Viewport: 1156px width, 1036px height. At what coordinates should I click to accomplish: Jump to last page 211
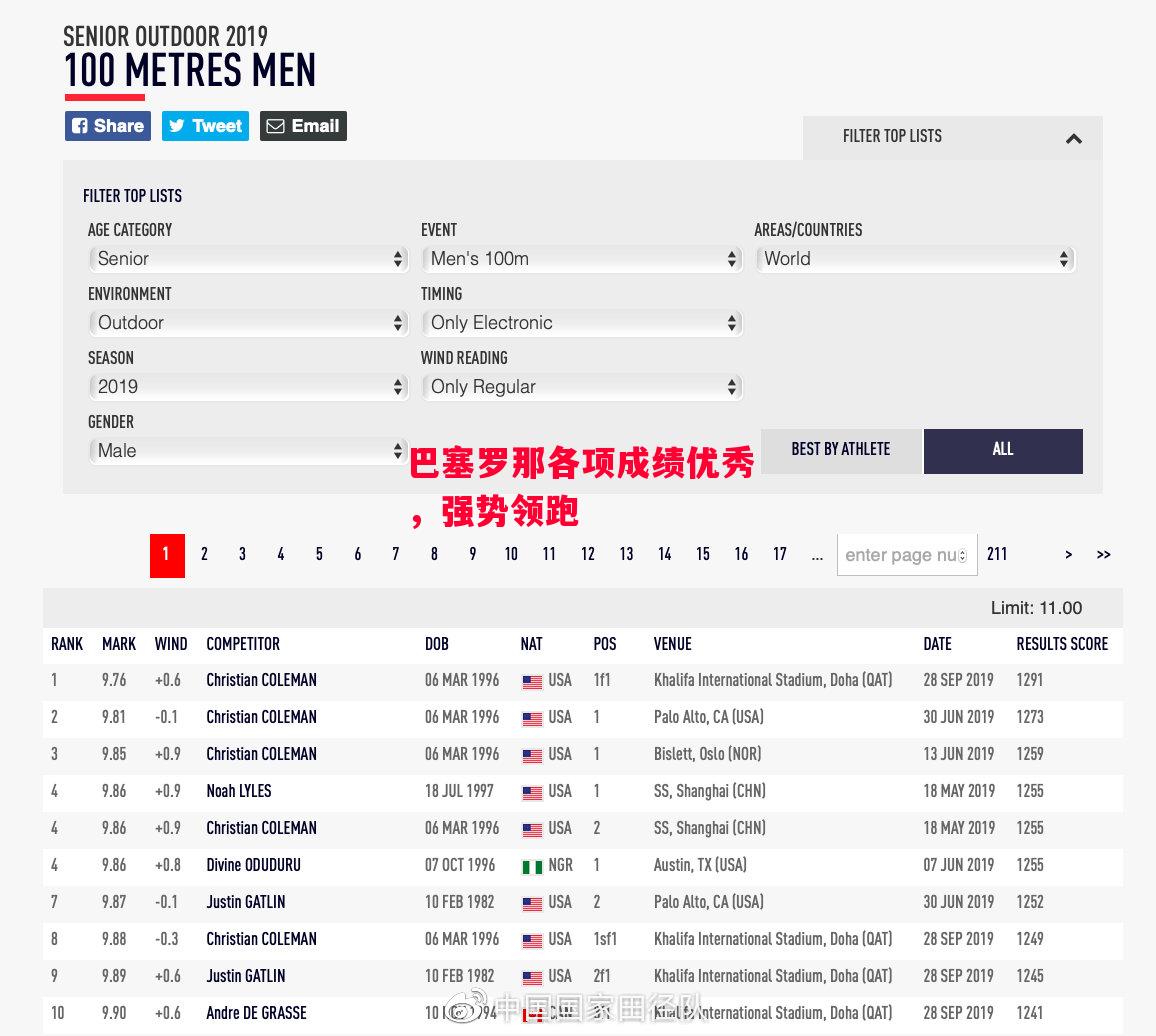tap(997, 555)
